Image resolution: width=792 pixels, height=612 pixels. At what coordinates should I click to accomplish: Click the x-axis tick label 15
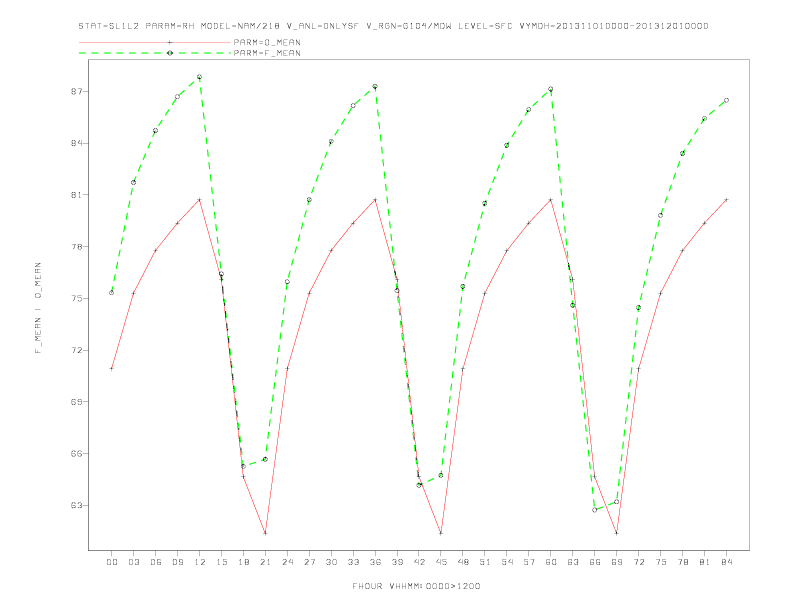221,562
